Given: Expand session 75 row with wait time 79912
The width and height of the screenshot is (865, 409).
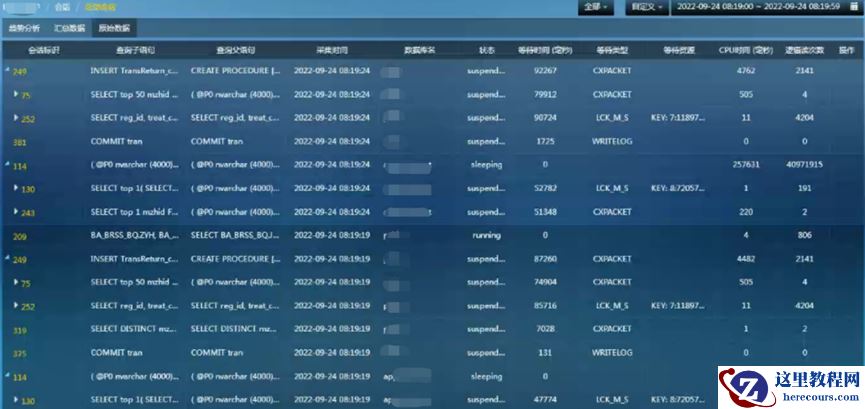Looking at the screenshot, I should [17, 94].
